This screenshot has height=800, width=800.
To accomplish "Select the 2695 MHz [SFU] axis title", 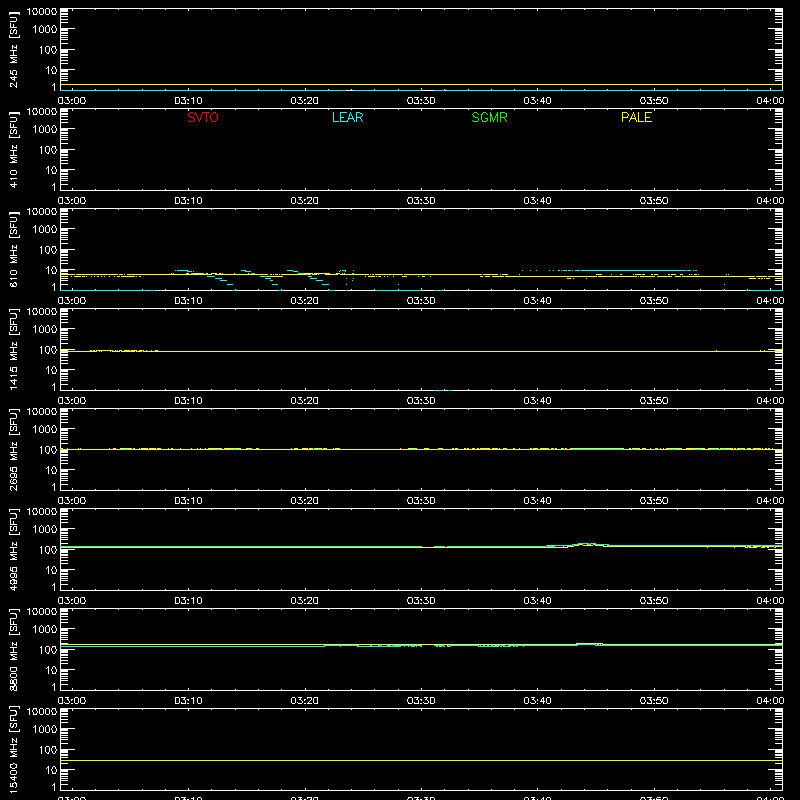I will pos(13,449).
